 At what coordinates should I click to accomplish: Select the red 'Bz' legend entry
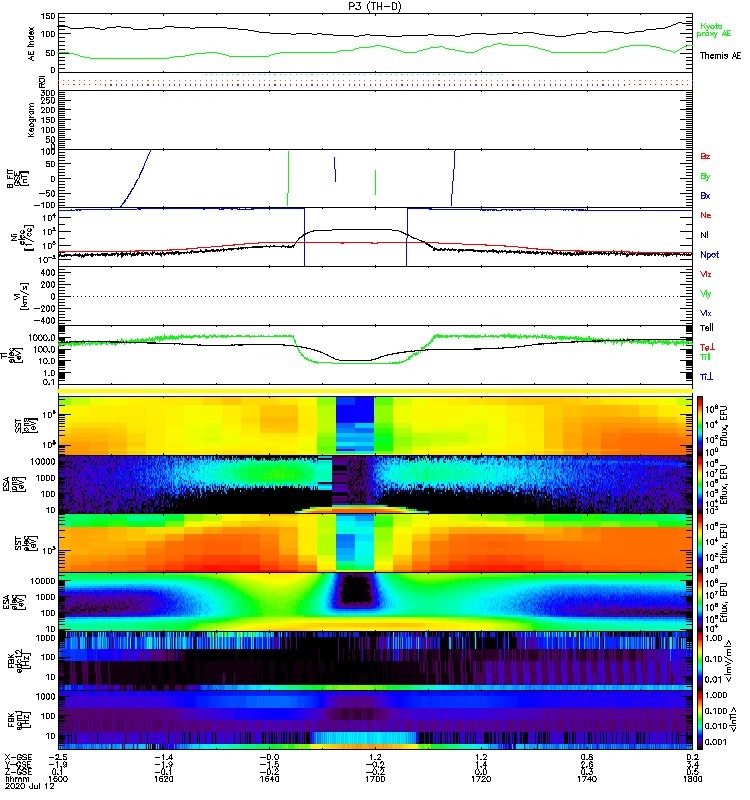705,156
